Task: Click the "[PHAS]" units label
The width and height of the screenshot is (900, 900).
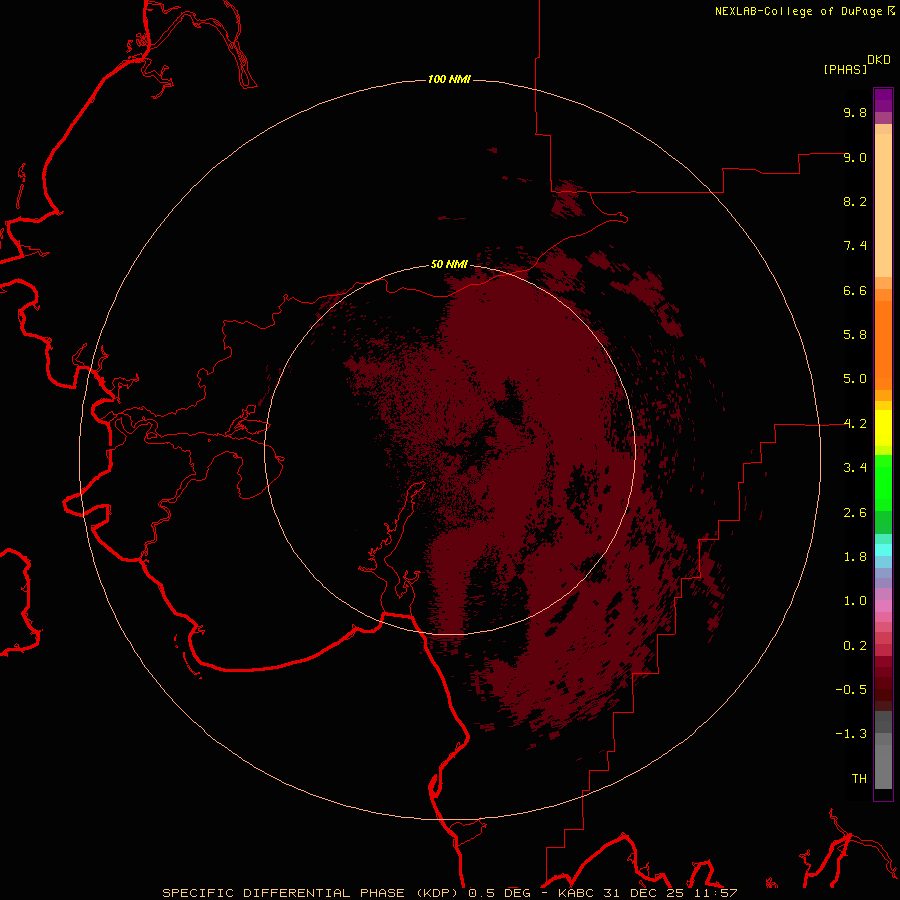Action: (845, 69)
